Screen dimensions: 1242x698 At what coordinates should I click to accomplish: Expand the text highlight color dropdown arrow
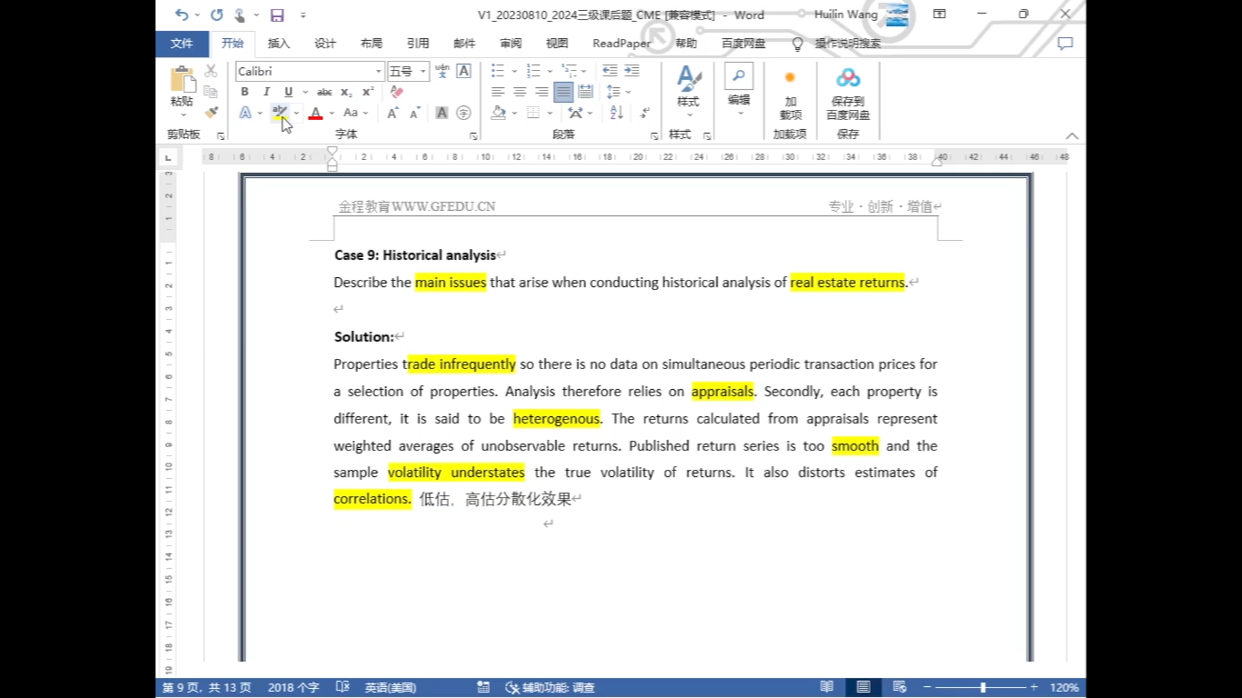[x=296, y=114]
